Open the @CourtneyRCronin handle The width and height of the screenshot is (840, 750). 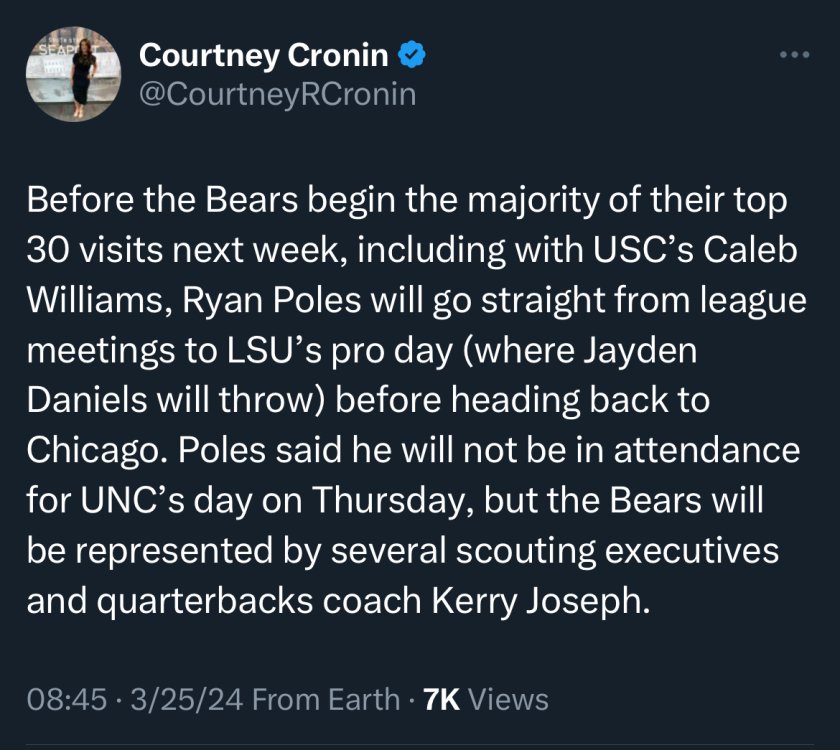pos(278,94)
